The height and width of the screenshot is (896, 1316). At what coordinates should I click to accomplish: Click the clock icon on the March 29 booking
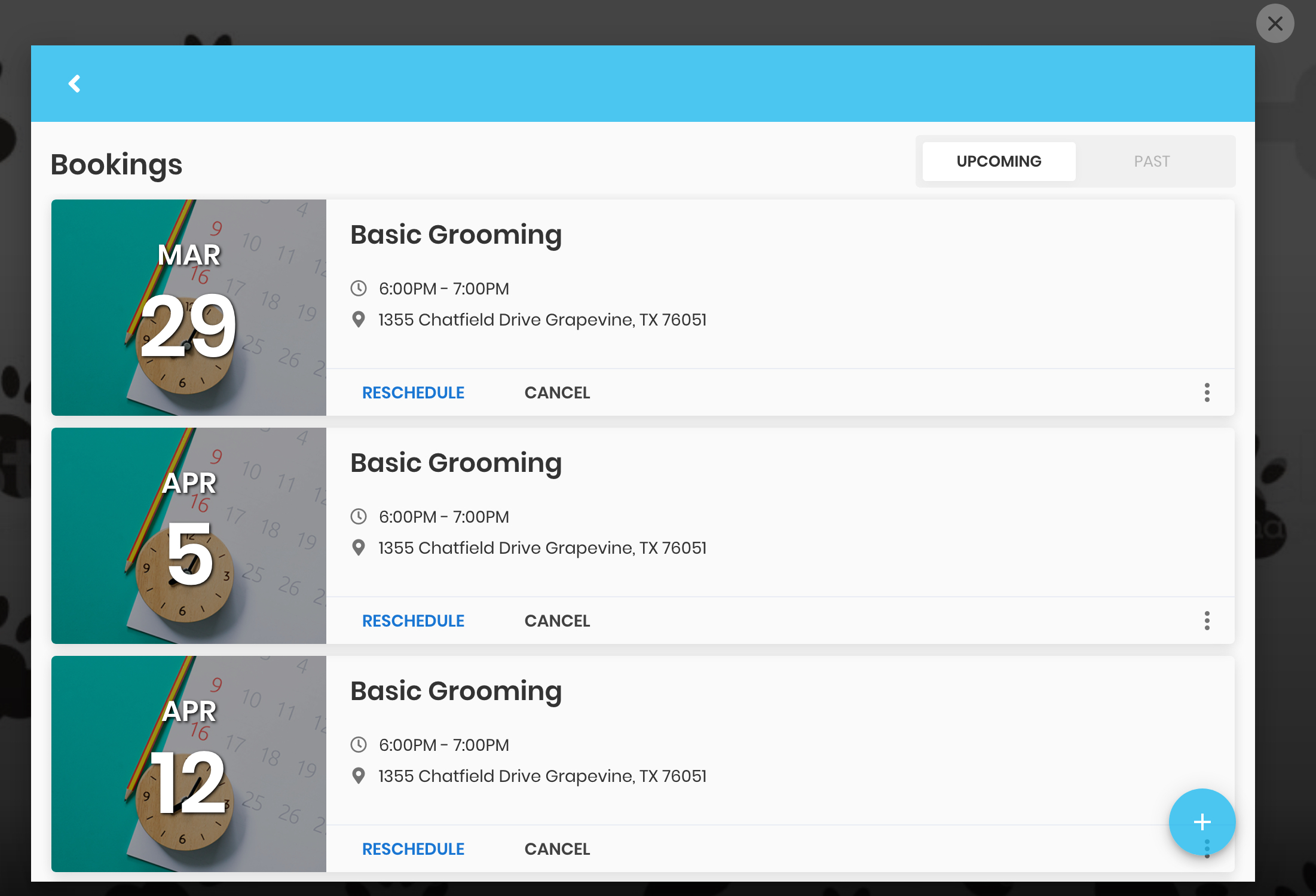tap(359, 289)
